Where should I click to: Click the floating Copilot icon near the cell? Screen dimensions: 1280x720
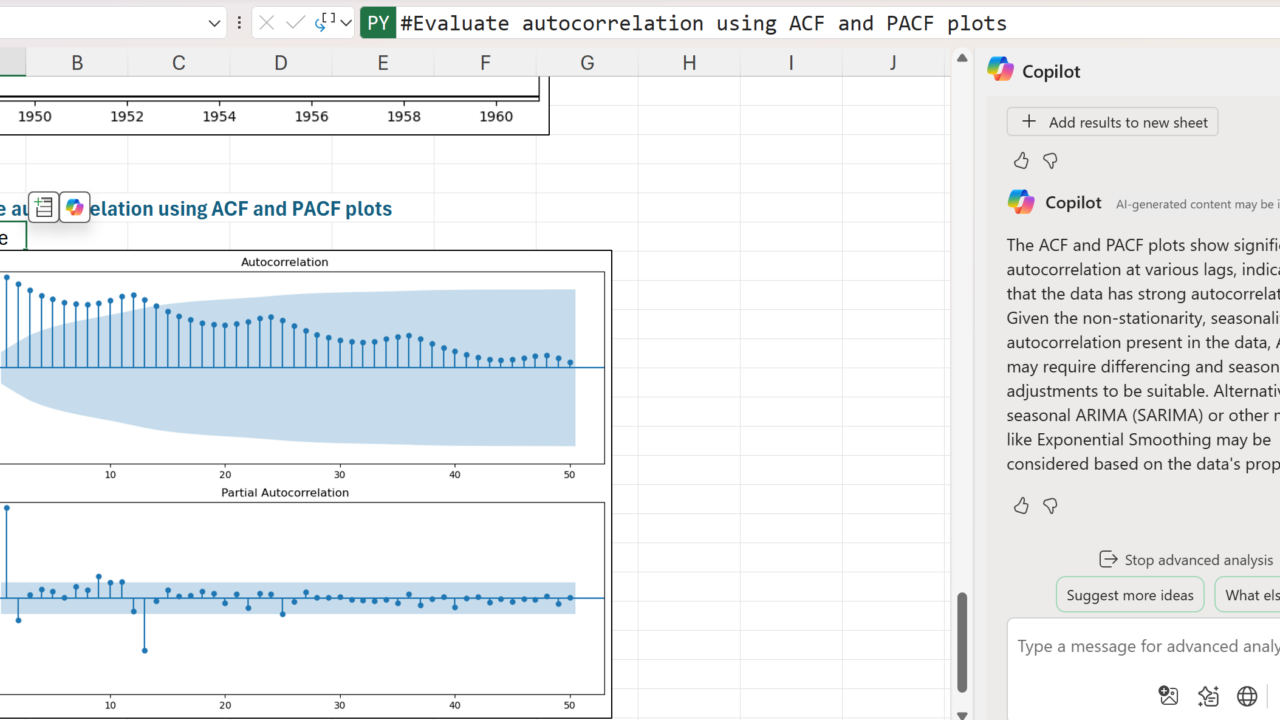tap(75, 207)
